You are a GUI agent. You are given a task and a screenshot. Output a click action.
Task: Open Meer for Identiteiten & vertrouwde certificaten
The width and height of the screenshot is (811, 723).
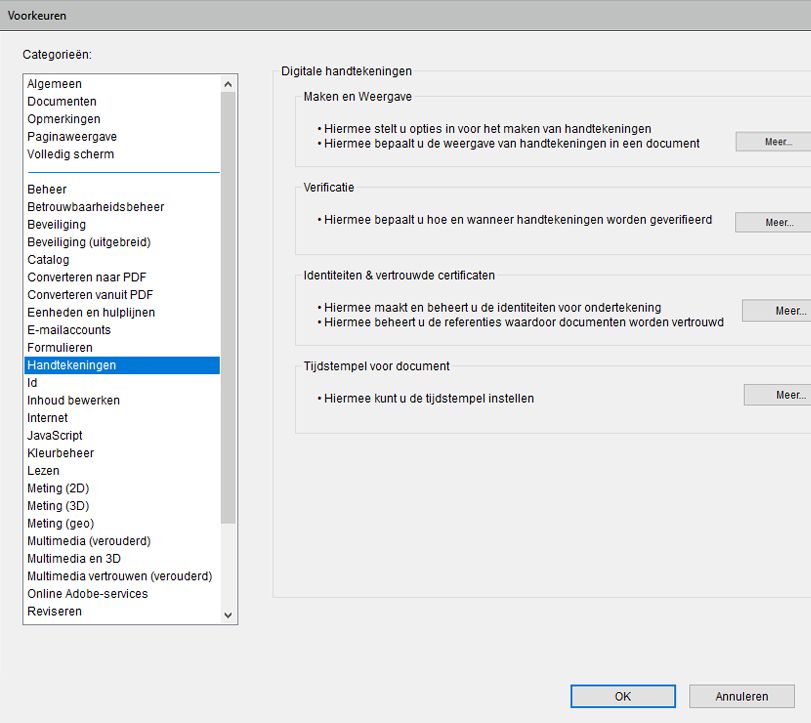coord(780,311)
